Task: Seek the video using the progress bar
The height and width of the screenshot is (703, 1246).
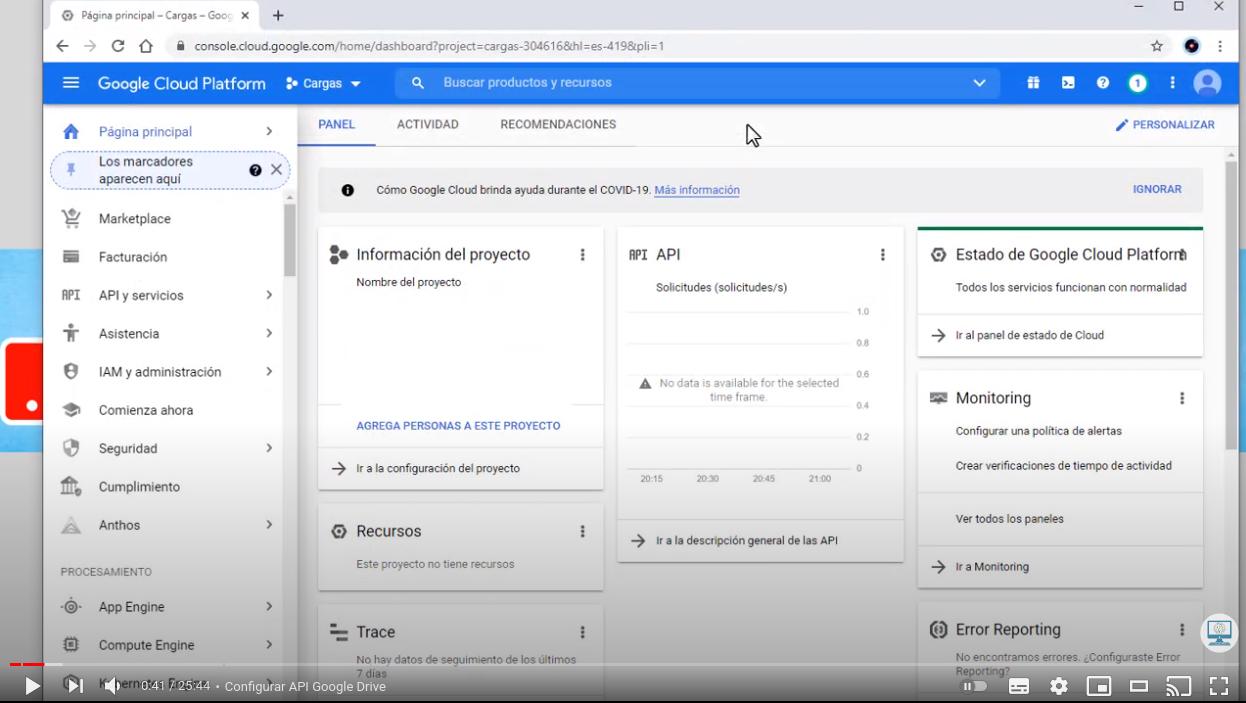Action: (622, 664)
